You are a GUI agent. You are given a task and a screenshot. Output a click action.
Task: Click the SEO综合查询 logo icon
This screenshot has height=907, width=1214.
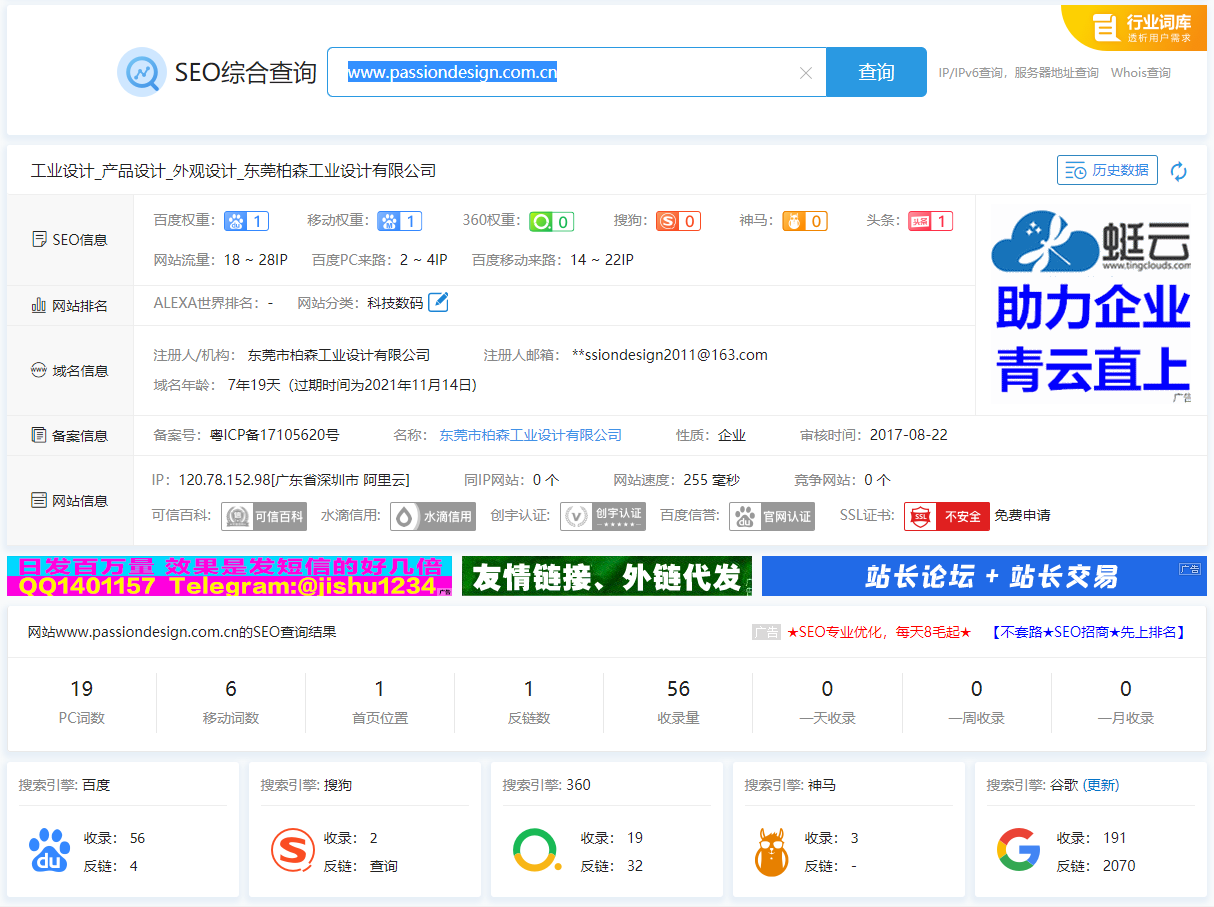pos(142,71)
